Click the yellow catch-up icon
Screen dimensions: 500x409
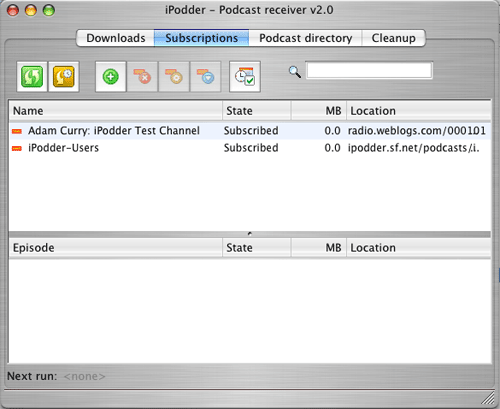(64, 77)
